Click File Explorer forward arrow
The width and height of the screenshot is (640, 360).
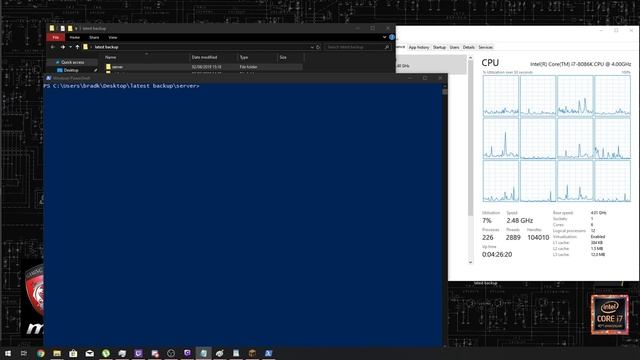pyautogui.click(x=62, y=47)
